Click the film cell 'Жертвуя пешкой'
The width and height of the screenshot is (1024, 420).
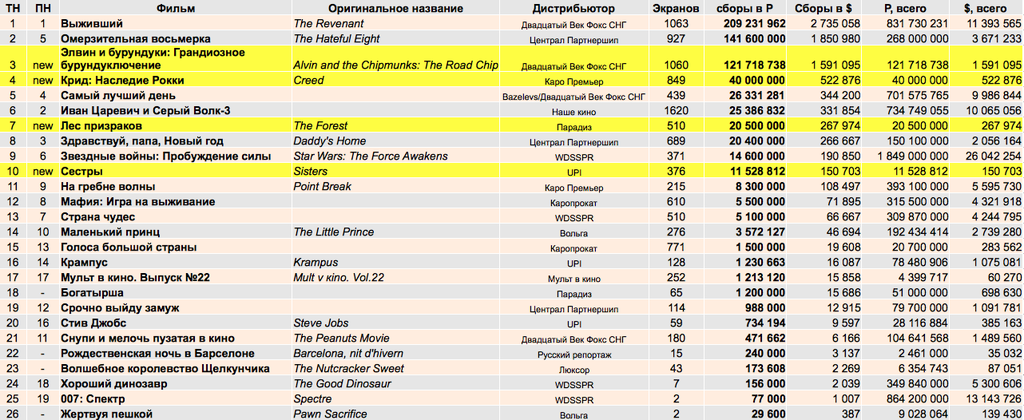coord(106,414)
